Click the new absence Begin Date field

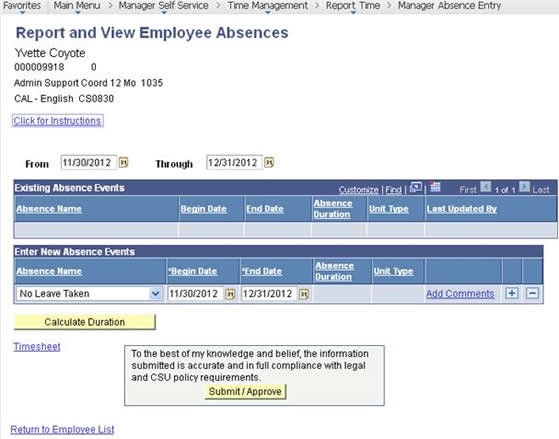195,294
